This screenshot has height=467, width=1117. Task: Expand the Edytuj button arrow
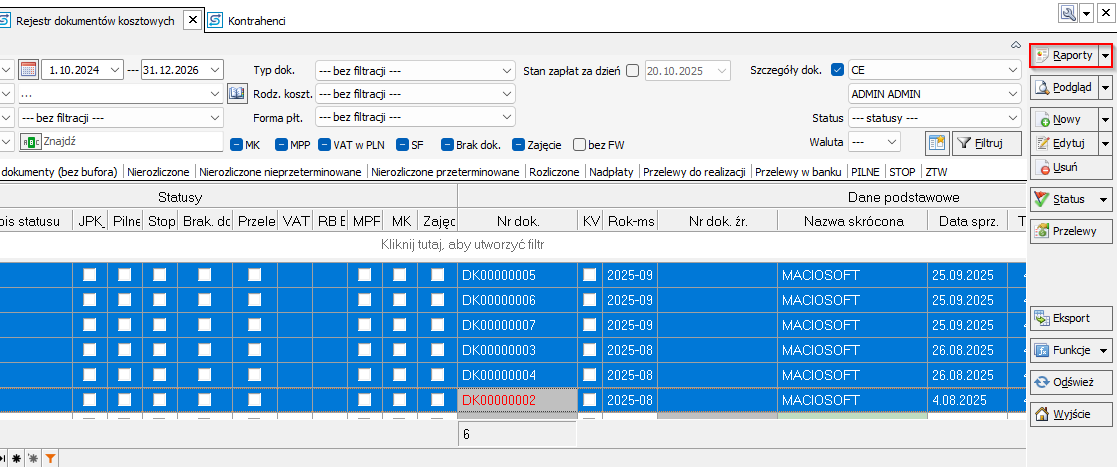1106,144
